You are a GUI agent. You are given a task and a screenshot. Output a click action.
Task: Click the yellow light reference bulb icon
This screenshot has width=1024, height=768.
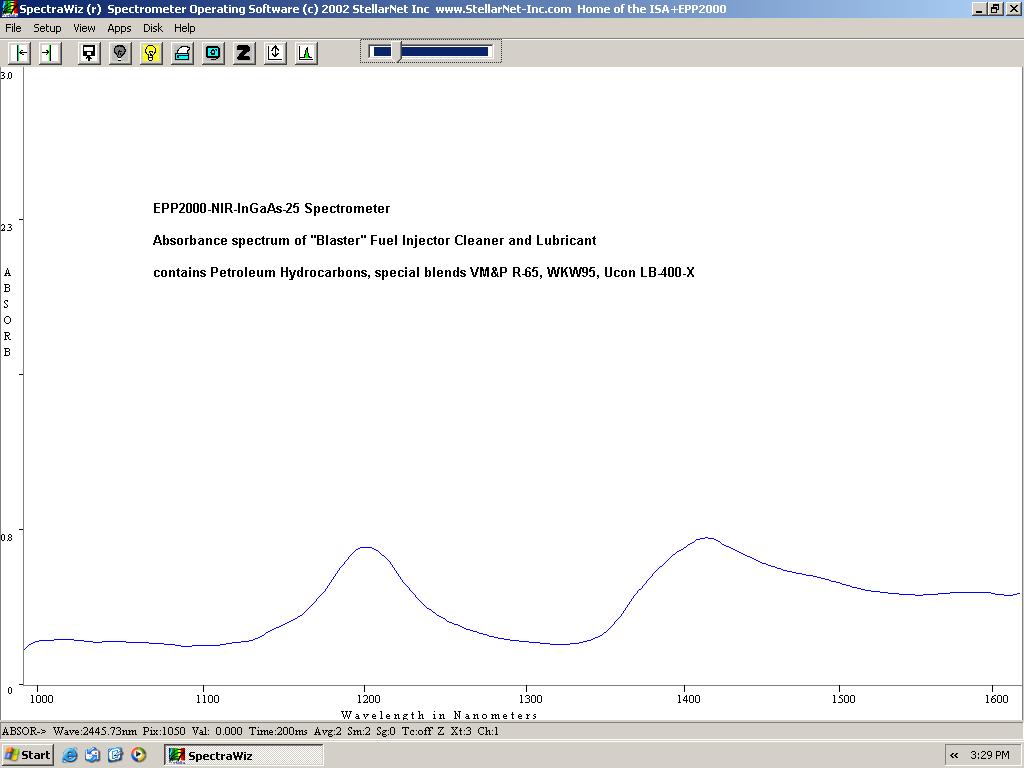[151, 53]
